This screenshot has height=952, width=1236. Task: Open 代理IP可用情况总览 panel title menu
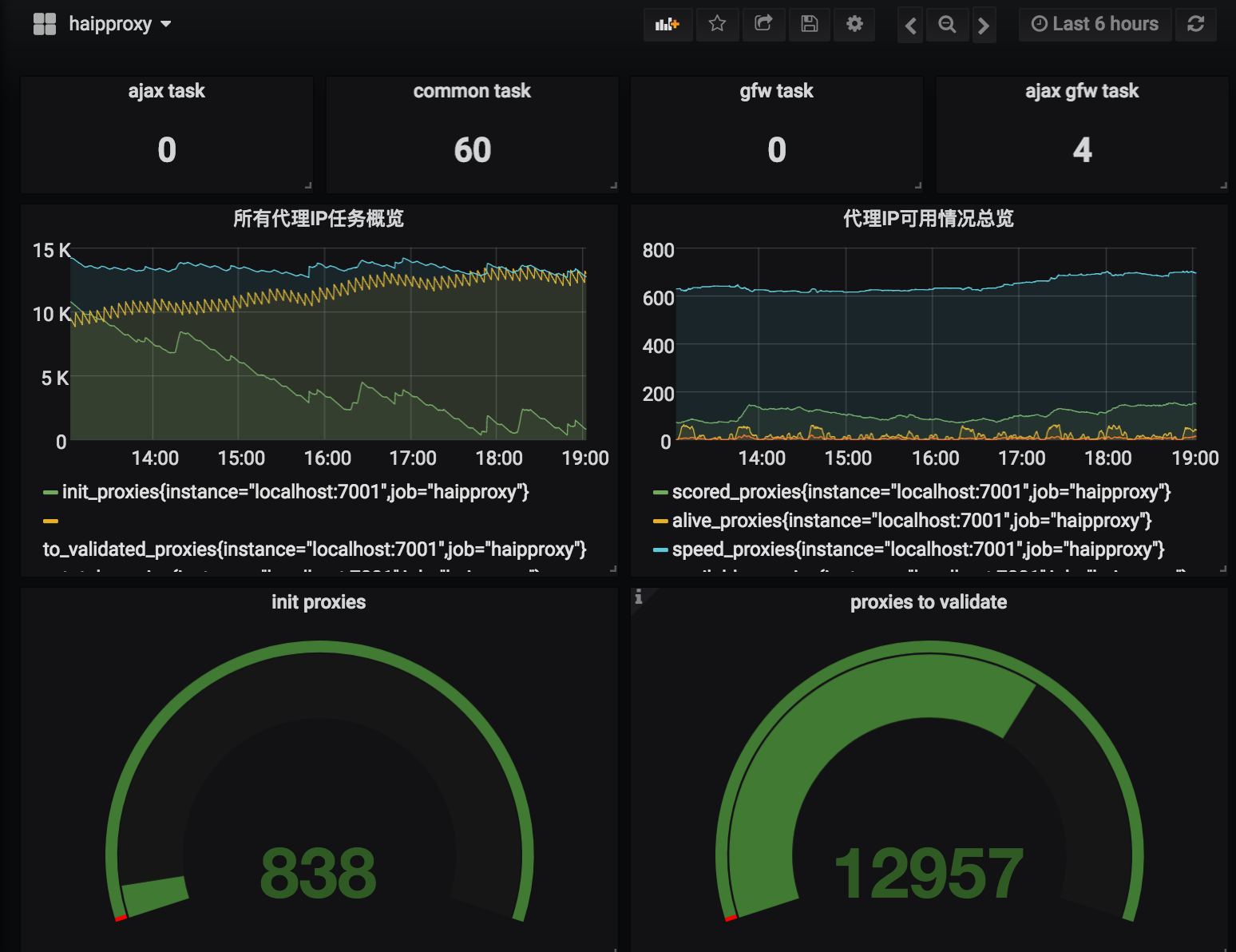pyautogui.click(x=929, y=218)
